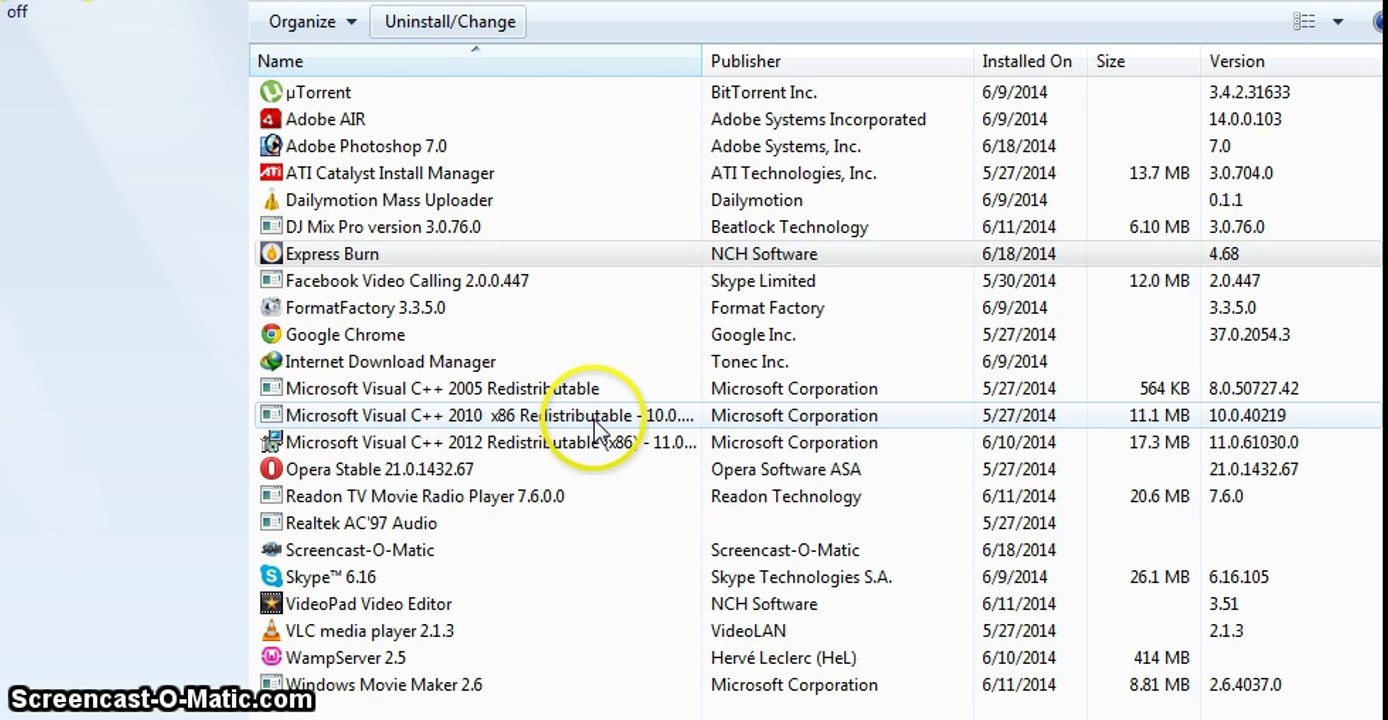Sort by the Installed On column header

1031,61
